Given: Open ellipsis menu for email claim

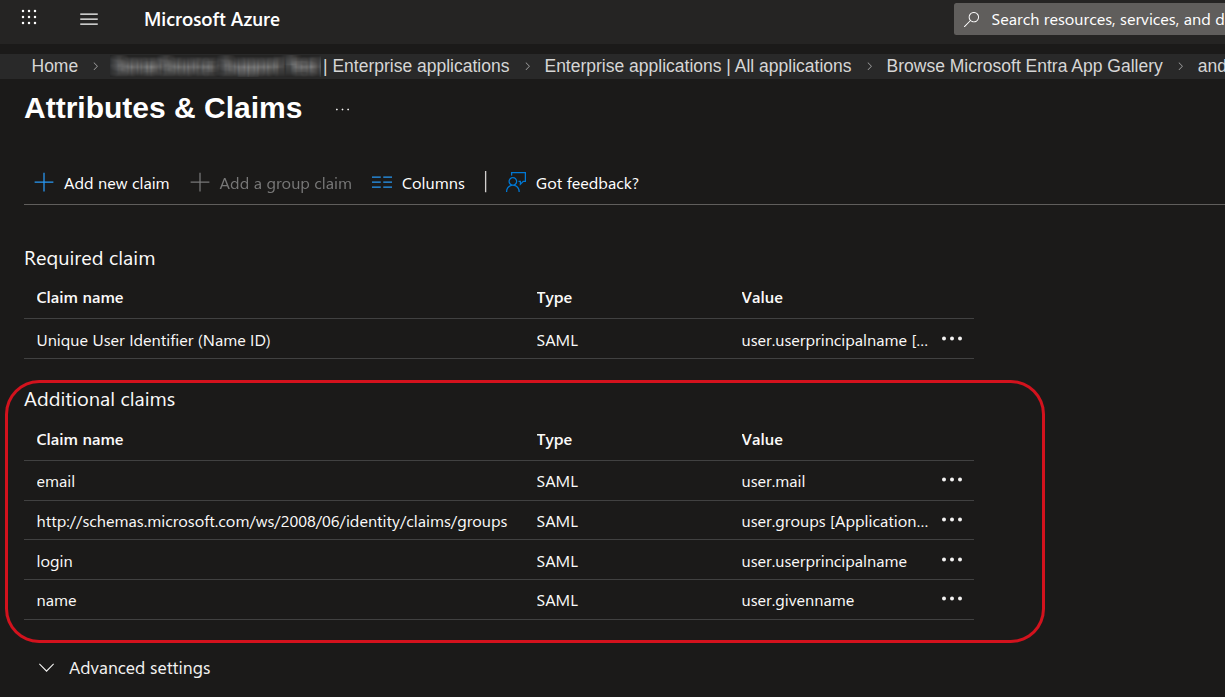Looking at the screenshot, I should coord(952,480).
